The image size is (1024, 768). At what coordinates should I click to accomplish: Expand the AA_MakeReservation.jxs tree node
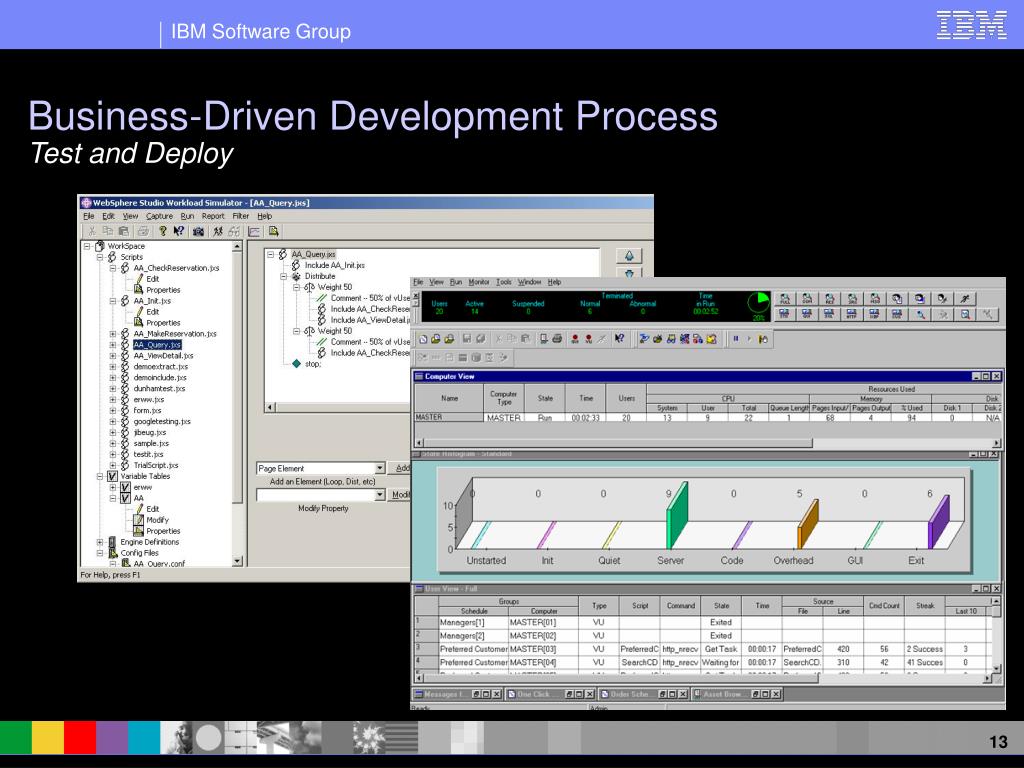[113, 334]
